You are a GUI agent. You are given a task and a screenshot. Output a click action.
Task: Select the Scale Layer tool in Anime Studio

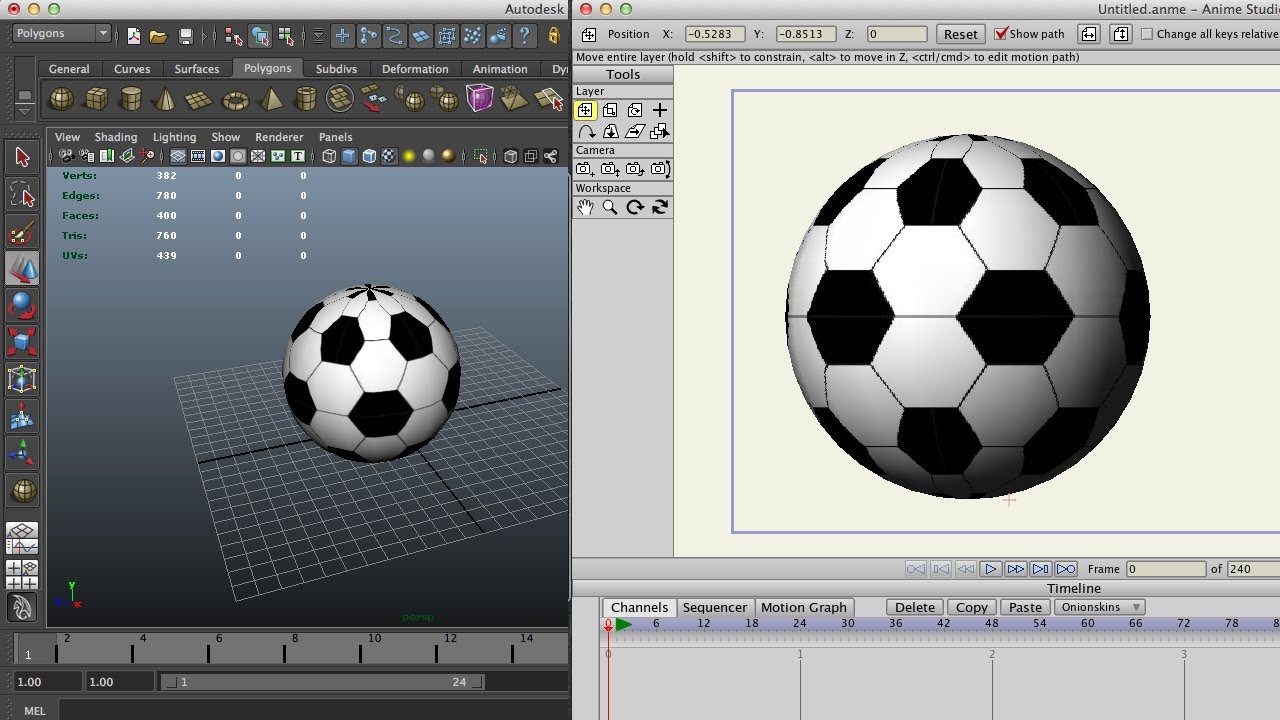tap(610, 110)
